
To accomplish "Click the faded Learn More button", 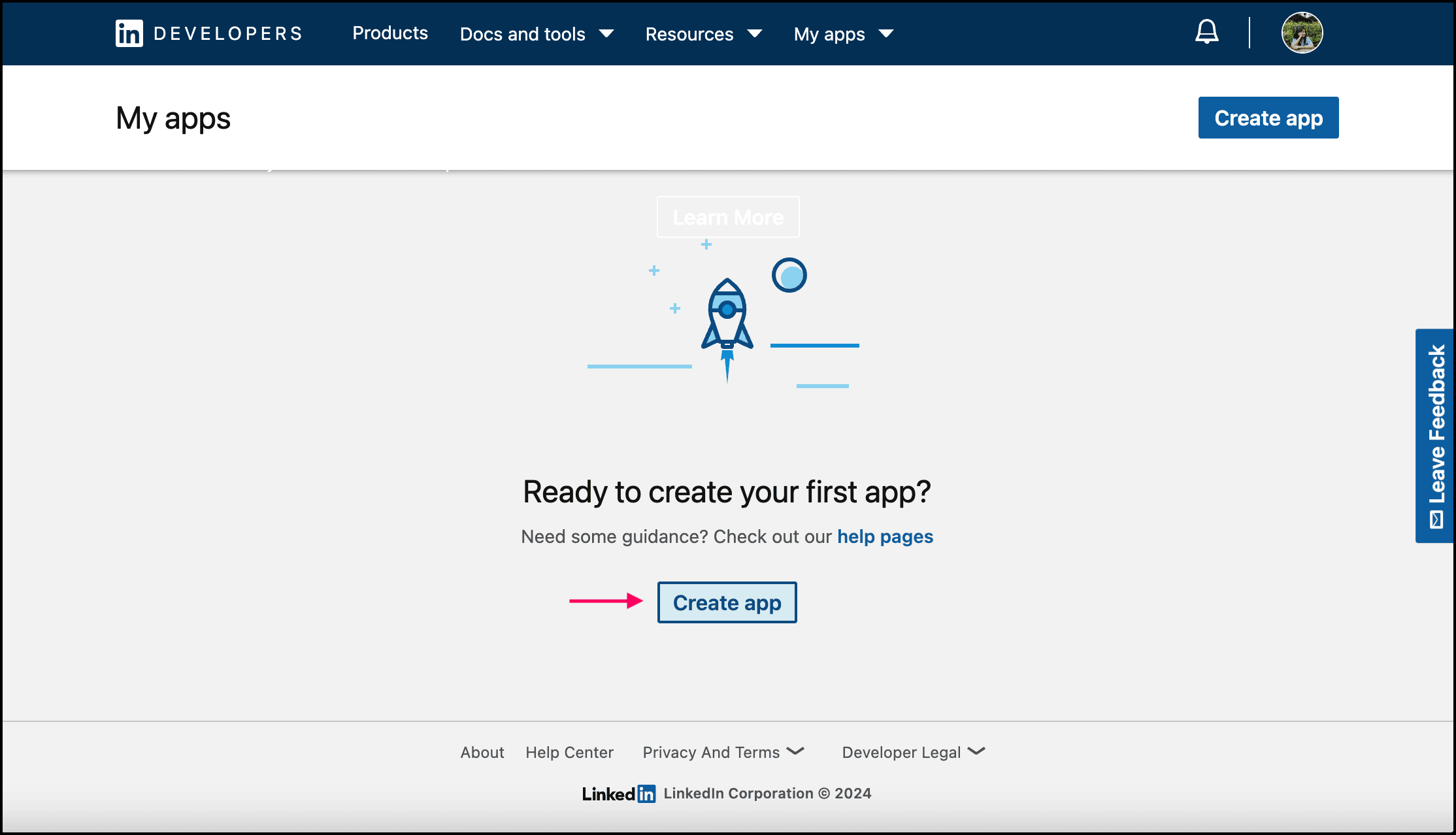I will point(728,217).
